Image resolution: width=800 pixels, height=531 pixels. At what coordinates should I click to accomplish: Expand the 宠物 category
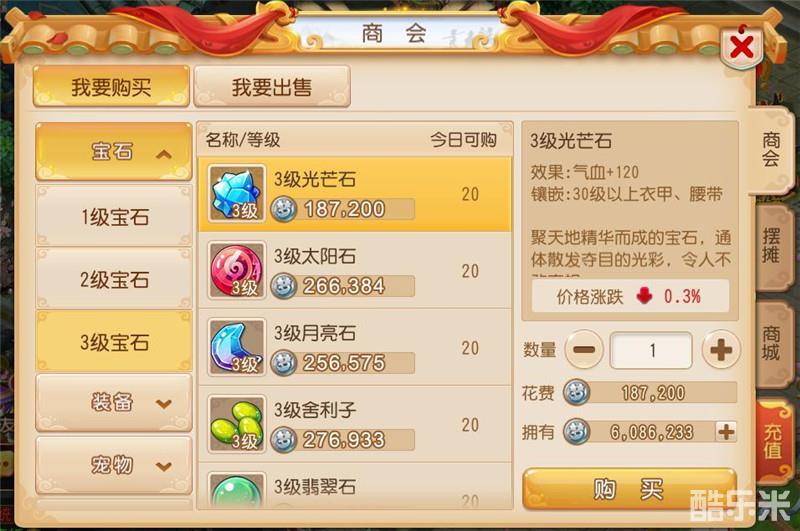[x=114, y=465]
